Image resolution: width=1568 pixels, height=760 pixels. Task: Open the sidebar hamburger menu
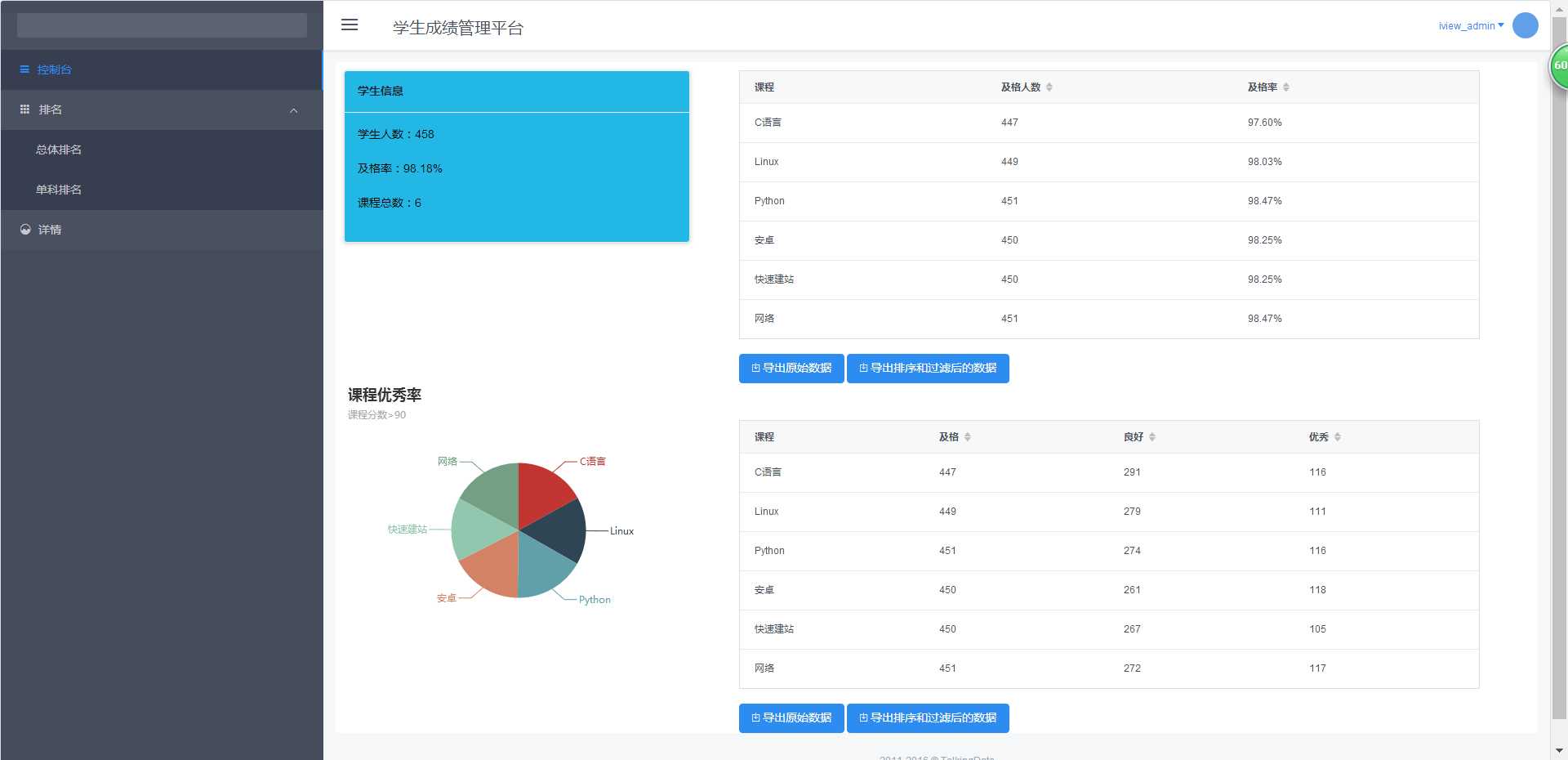tap(350, 25)
